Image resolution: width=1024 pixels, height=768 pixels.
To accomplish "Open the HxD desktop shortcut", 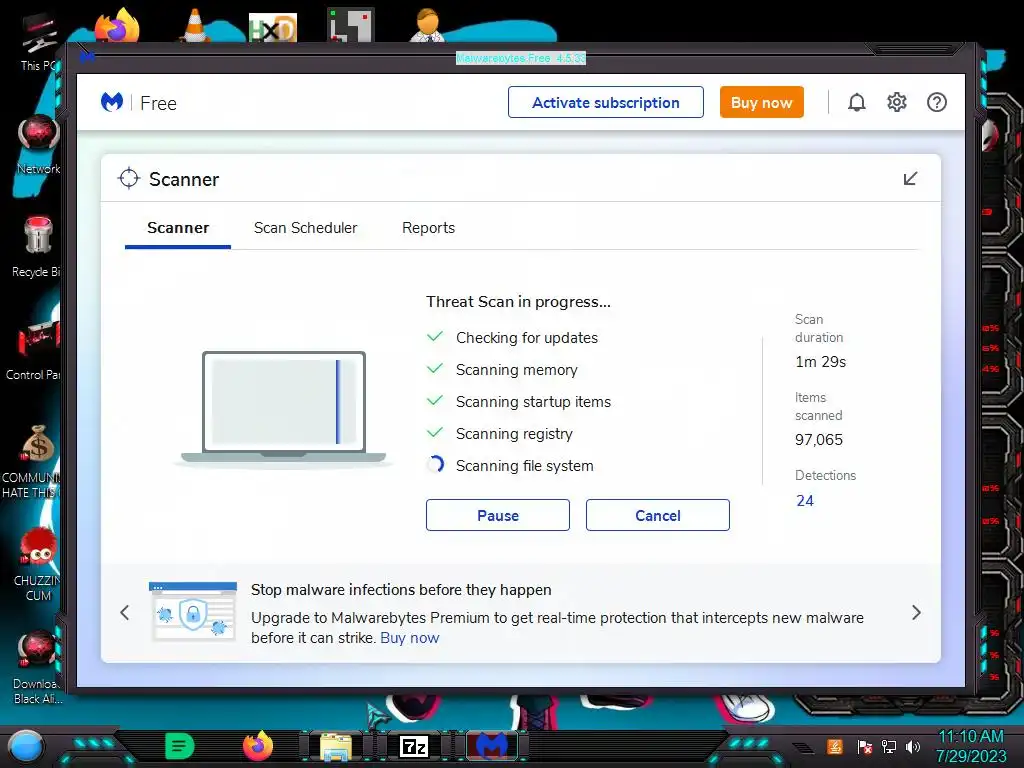I will 273,28.
